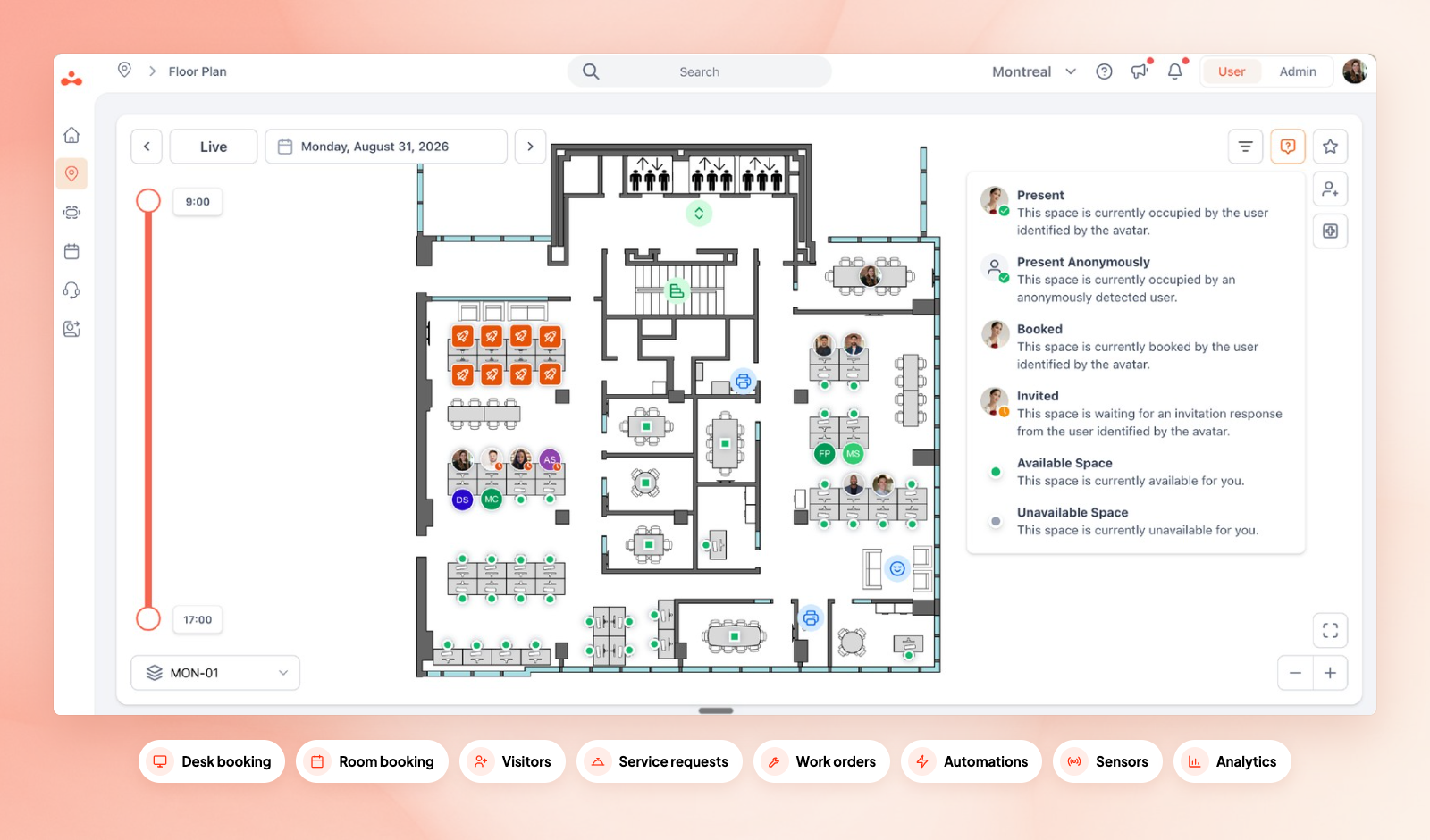Image resolution: width=1430 pixels, height=840 pixels.
Task: Click the Search field
Action: pos(699,71)
